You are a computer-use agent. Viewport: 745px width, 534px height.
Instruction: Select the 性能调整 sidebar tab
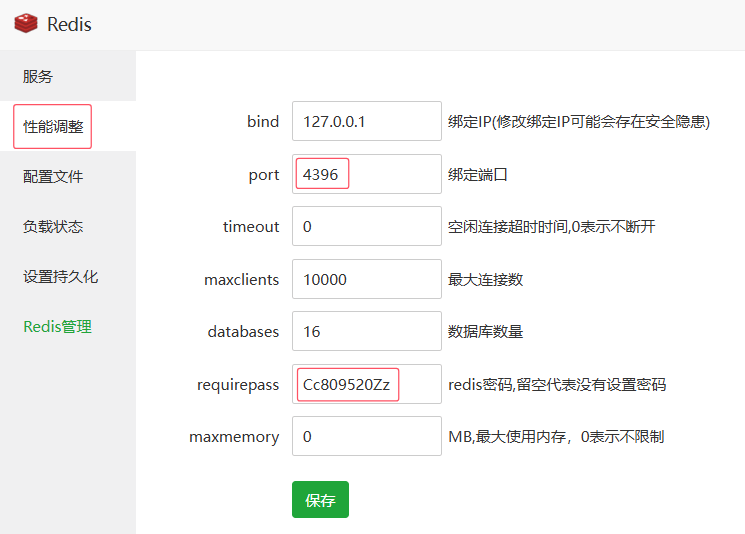point(53,127)
